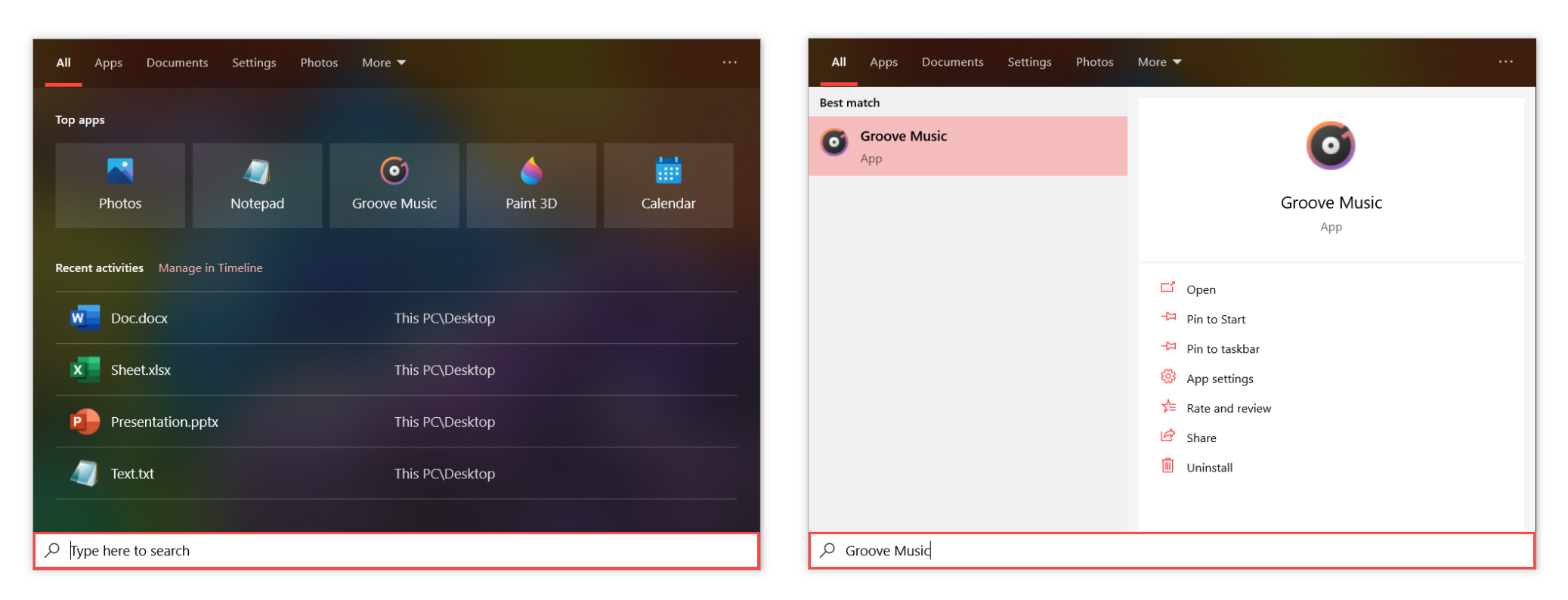Image resolution: width=1568 pixels, height=600 pixels.
Task: Open Photos app tile in Top apps
Action: 120,185
